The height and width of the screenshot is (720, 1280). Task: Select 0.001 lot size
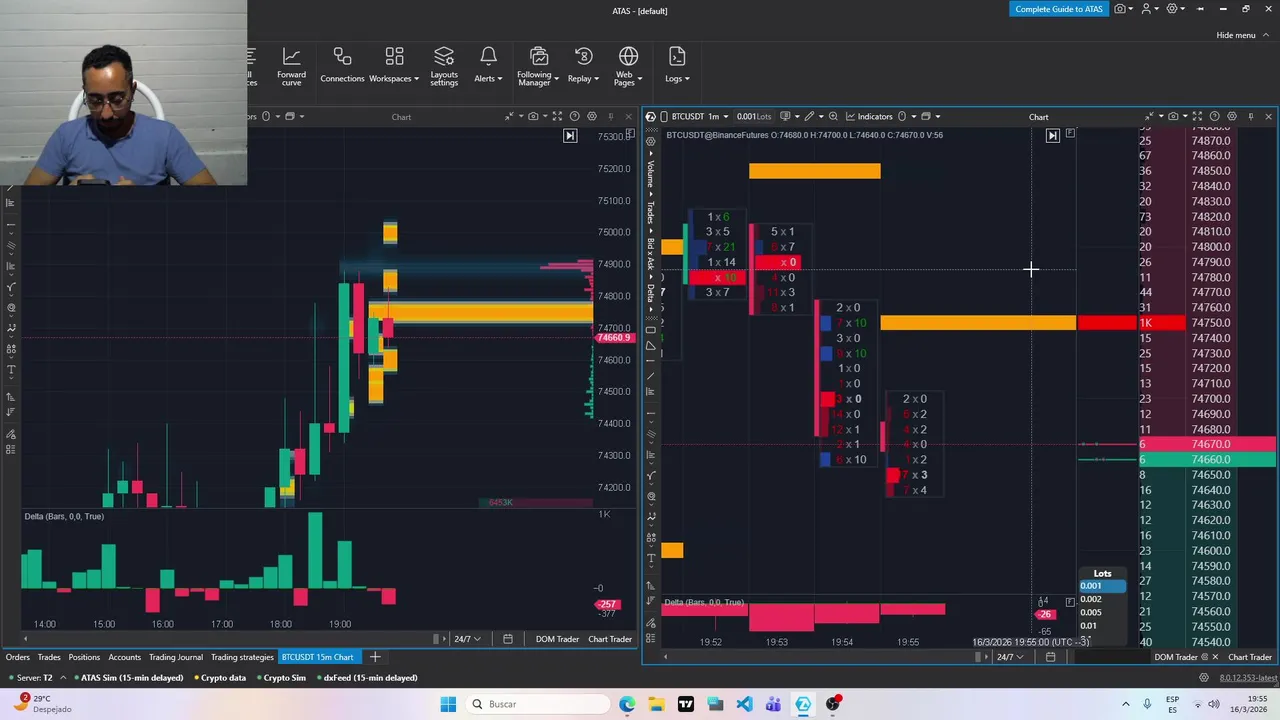[x=1102, y=586]
